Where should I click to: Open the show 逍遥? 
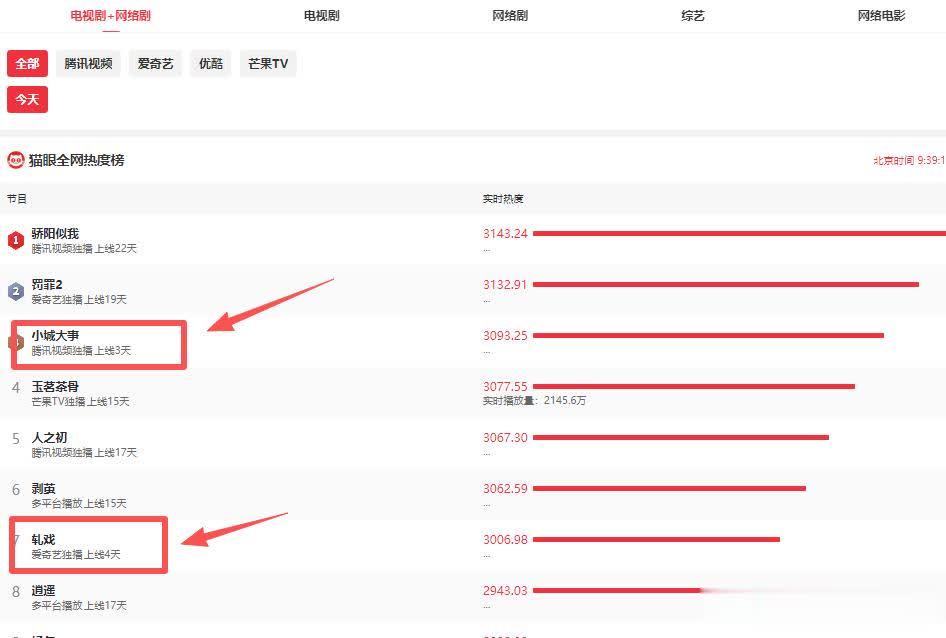pos(43,591)
